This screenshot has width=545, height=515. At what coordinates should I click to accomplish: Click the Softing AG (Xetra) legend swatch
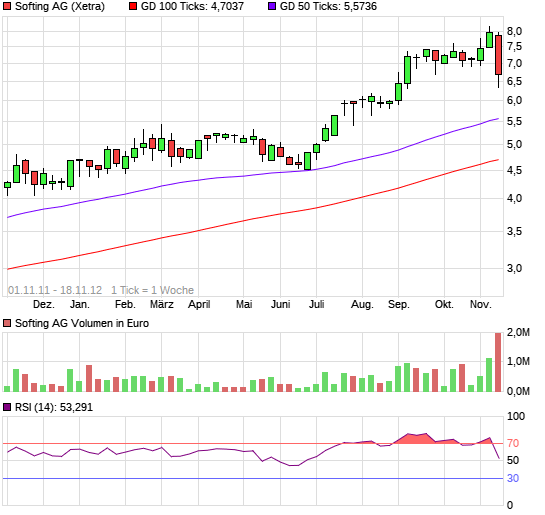[7, 6]
